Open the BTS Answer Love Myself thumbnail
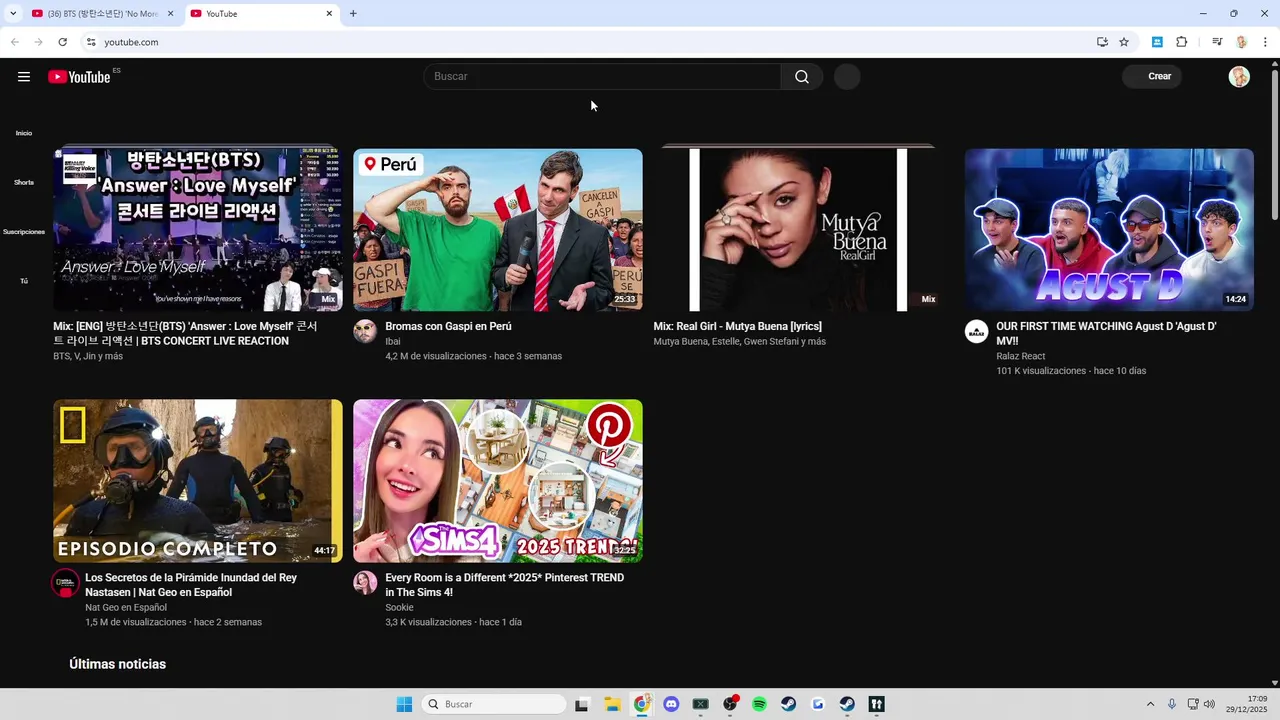Viewport: 1280px width, 720px height. tap(198, 230)
